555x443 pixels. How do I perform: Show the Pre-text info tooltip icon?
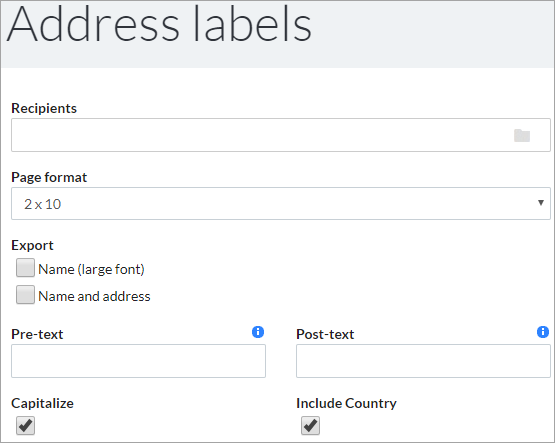click(x=258, y=332)
